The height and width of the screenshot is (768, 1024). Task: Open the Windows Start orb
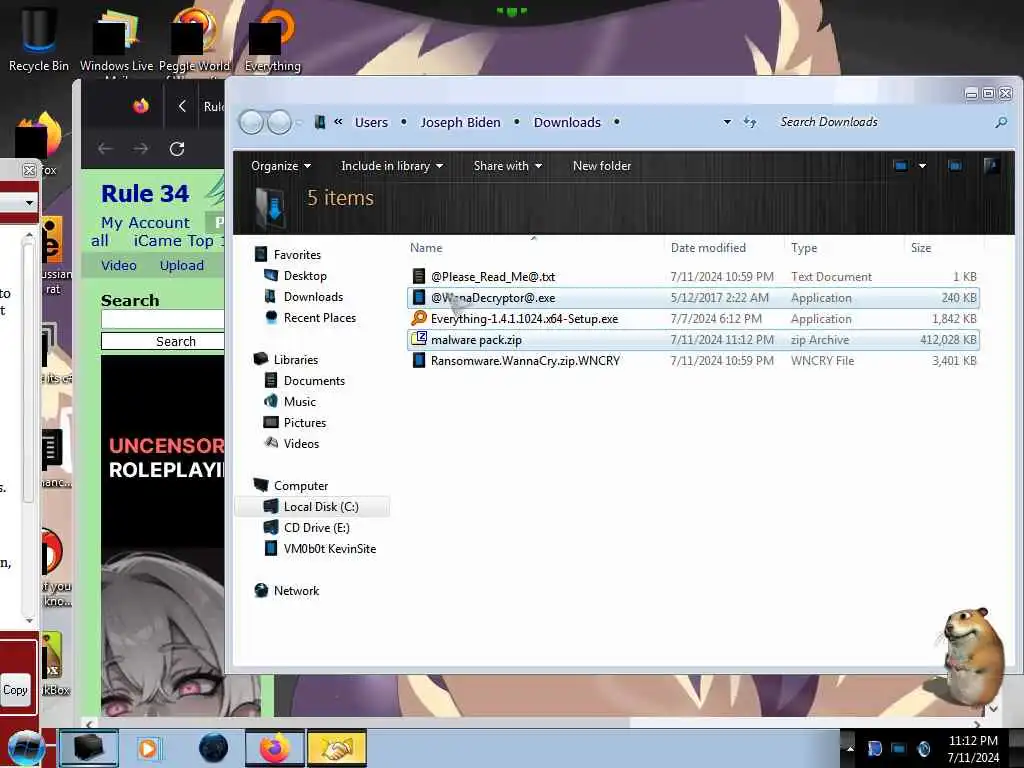(26, 748)
